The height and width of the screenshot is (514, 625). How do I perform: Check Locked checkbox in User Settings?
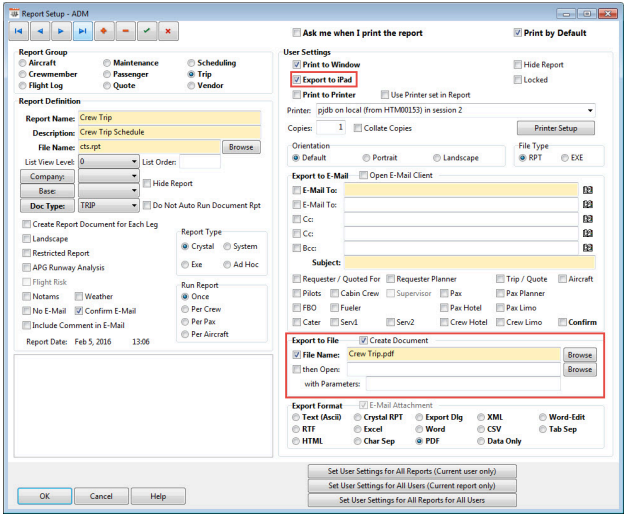pos(517,80)
